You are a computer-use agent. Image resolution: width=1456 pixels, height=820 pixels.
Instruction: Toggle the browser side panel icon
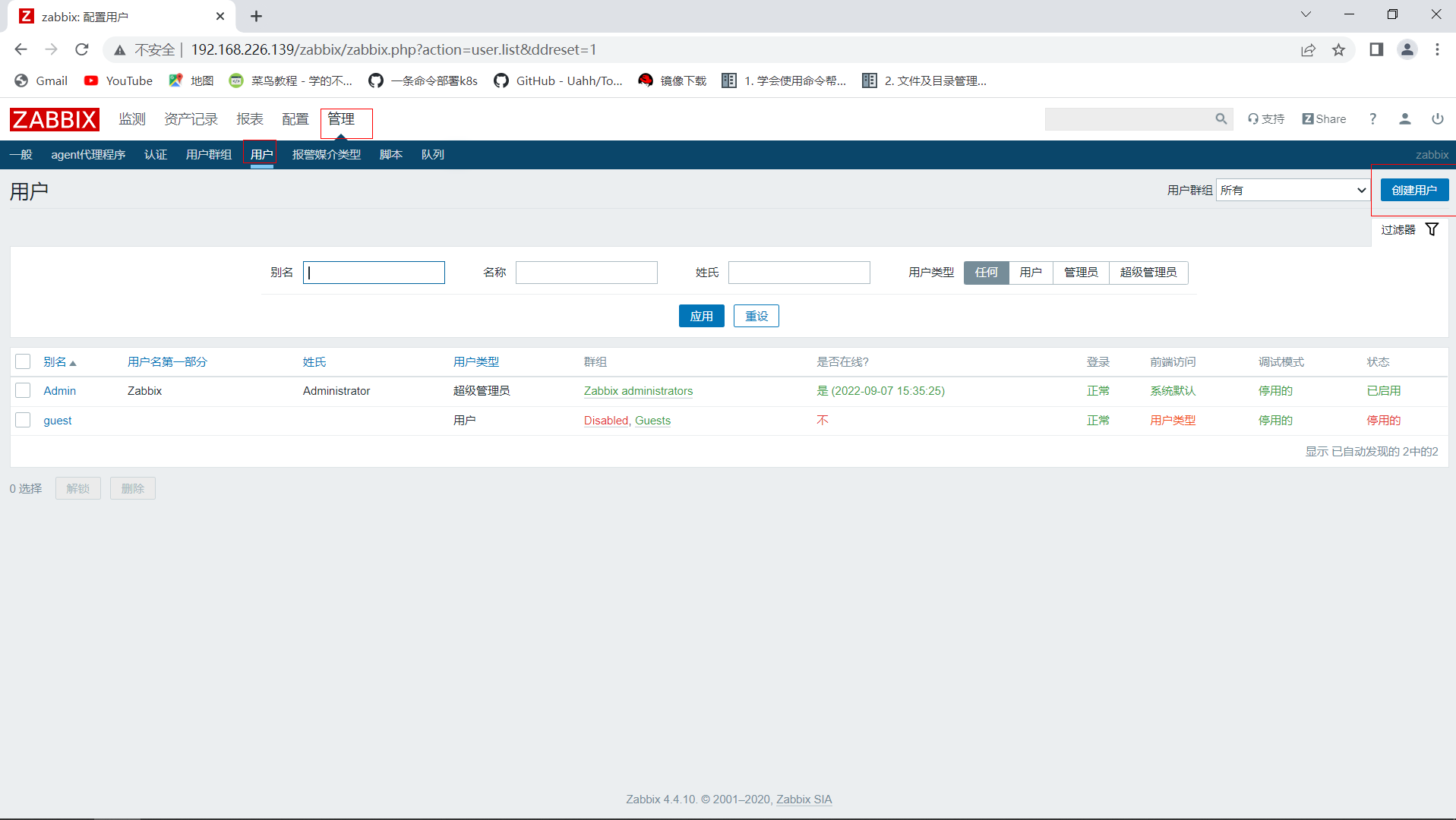click(x=1376, y=49)
